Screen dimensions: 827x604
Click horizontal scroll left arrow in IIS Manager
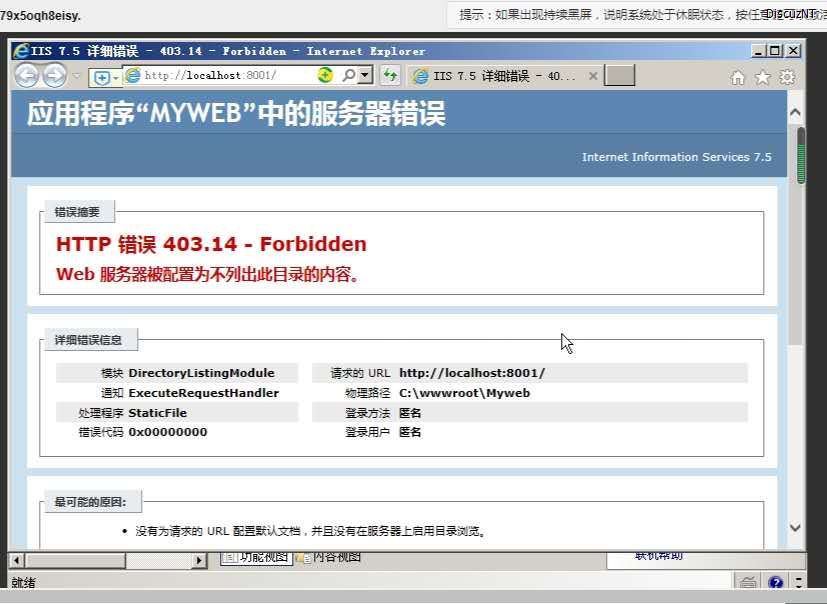[x=16, y=560]
